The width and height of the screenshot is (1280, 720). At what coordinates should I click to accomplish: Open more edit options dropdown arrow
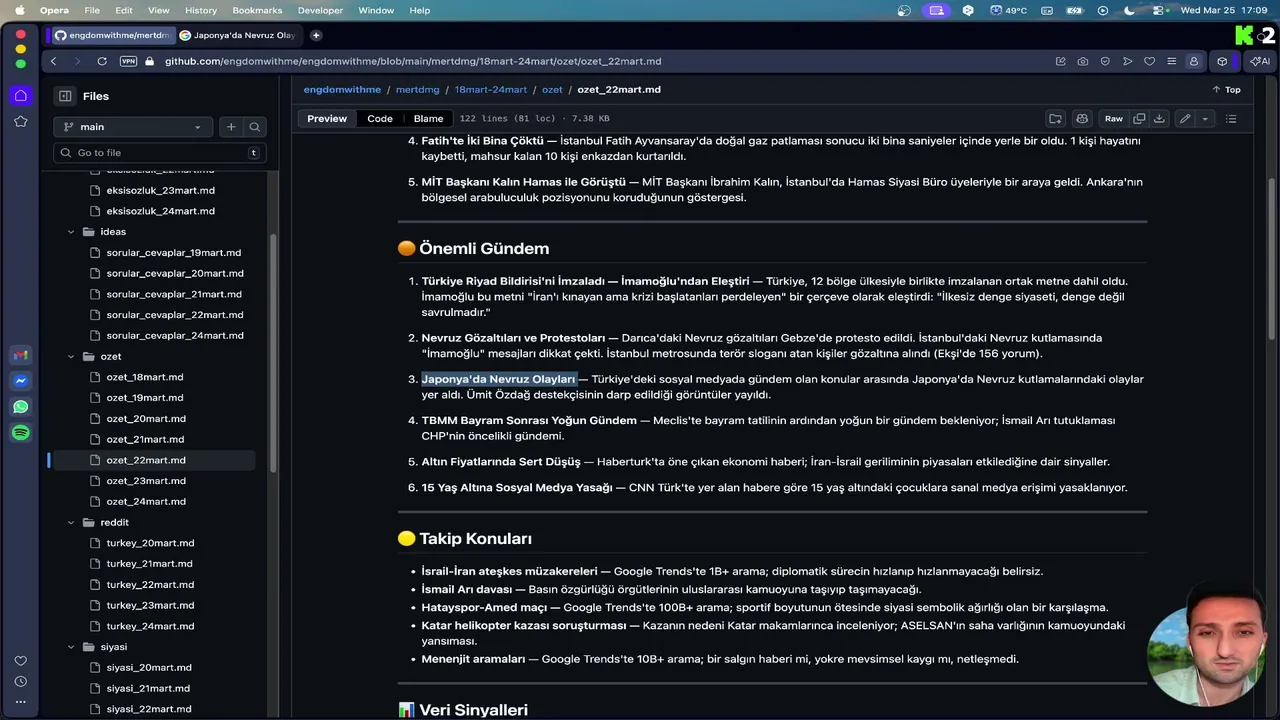click(x=1205, y=119)
